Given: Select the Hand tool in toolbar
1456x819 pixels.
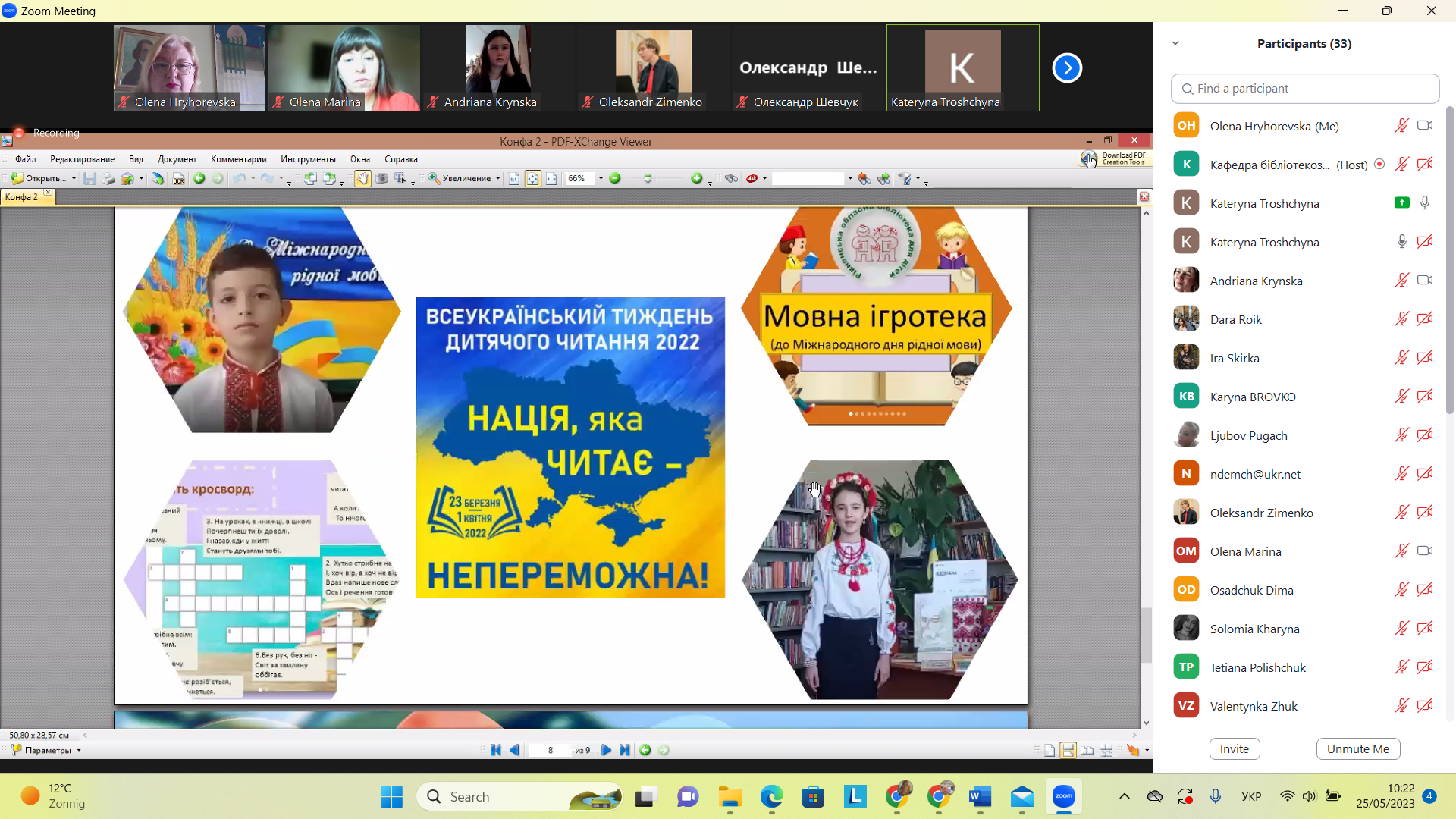Looking at the screenshot, I should click(362, 179).
